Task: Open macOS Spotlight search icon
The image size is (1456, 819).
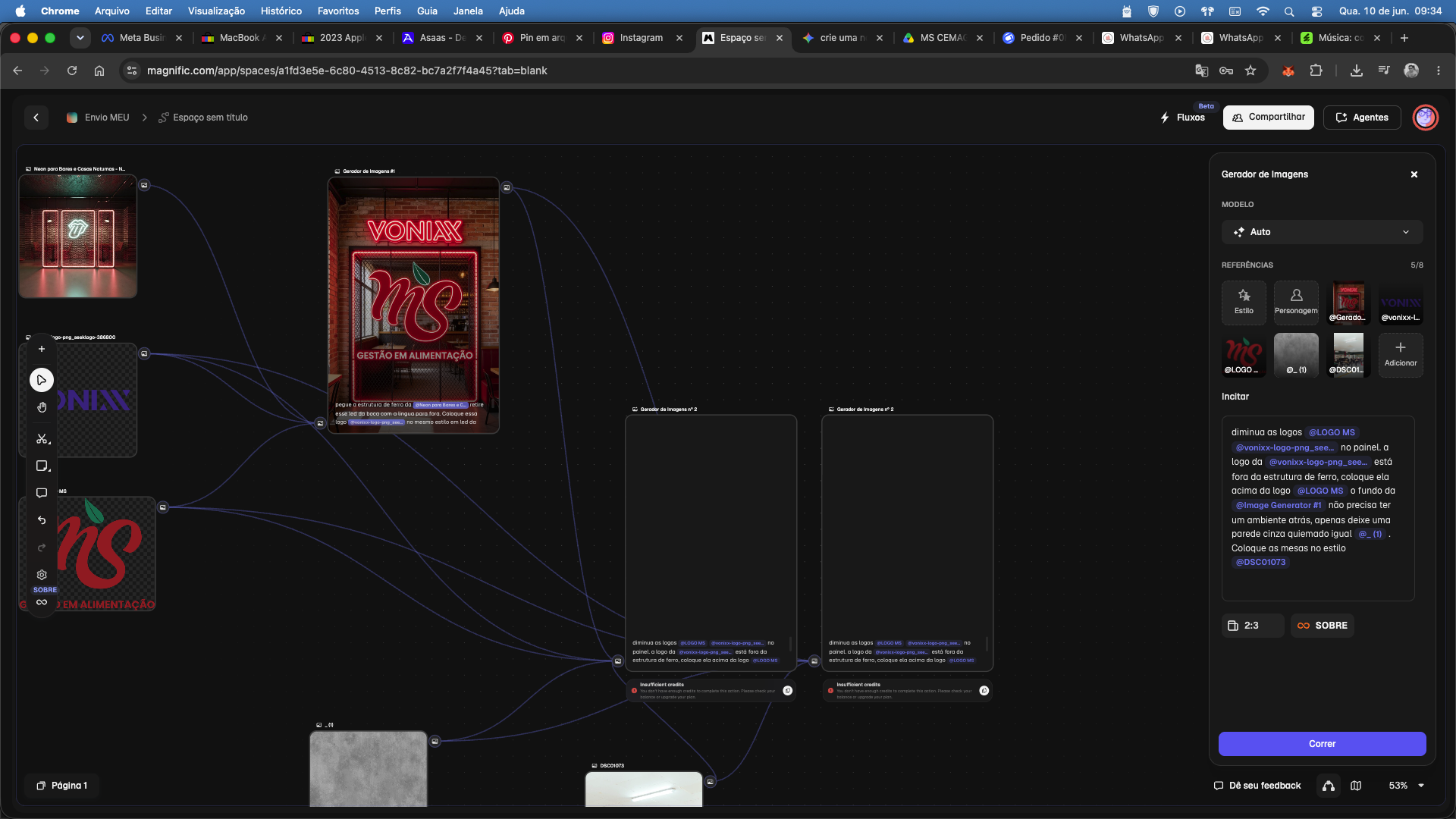Action: [1289, 11]
